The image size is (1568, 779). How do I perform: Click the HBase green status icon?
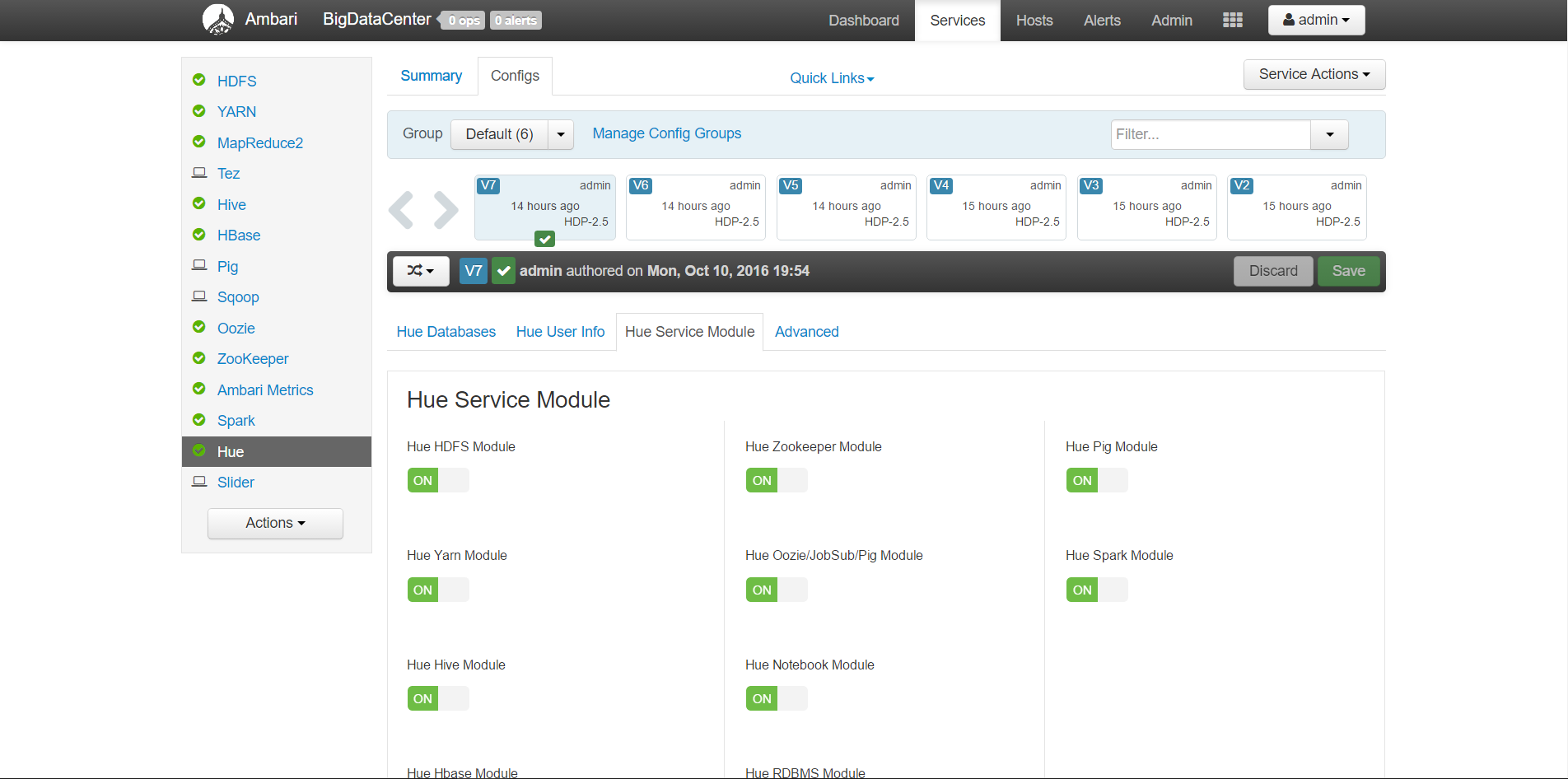pos(198,234)
